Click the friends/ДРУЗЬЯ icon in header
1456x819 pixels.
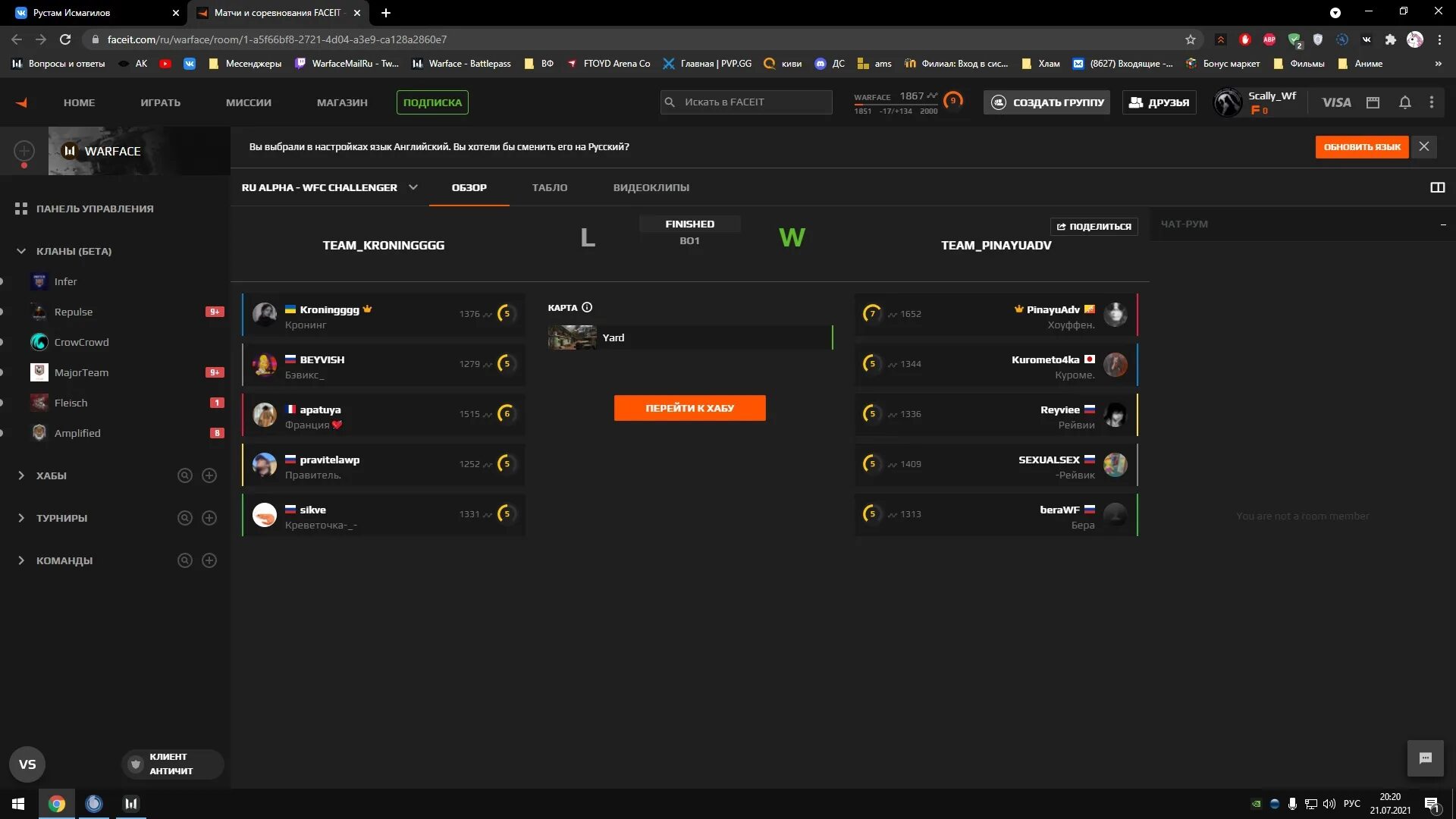pyautogui.click(x=1160, y=102)
